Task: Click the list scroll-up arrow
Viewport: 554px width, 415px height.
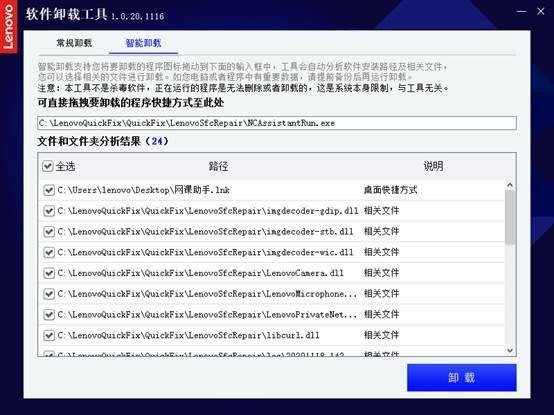Action: (510, 185)
